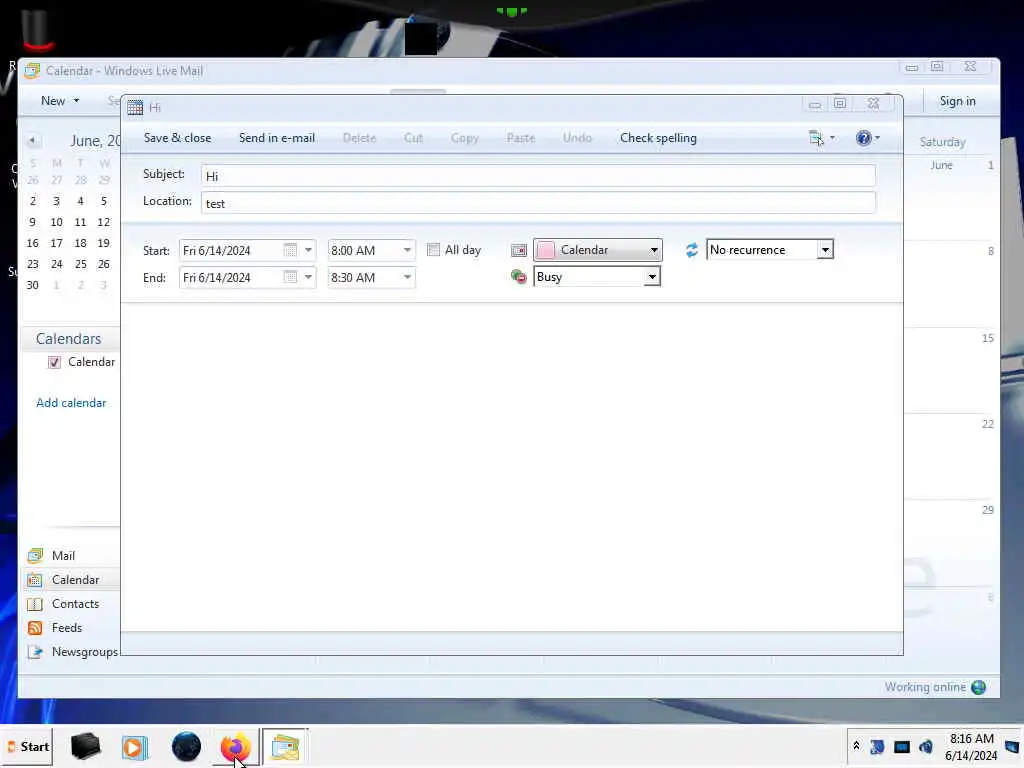Select June 30 in mini calendar

click(33, 285)
